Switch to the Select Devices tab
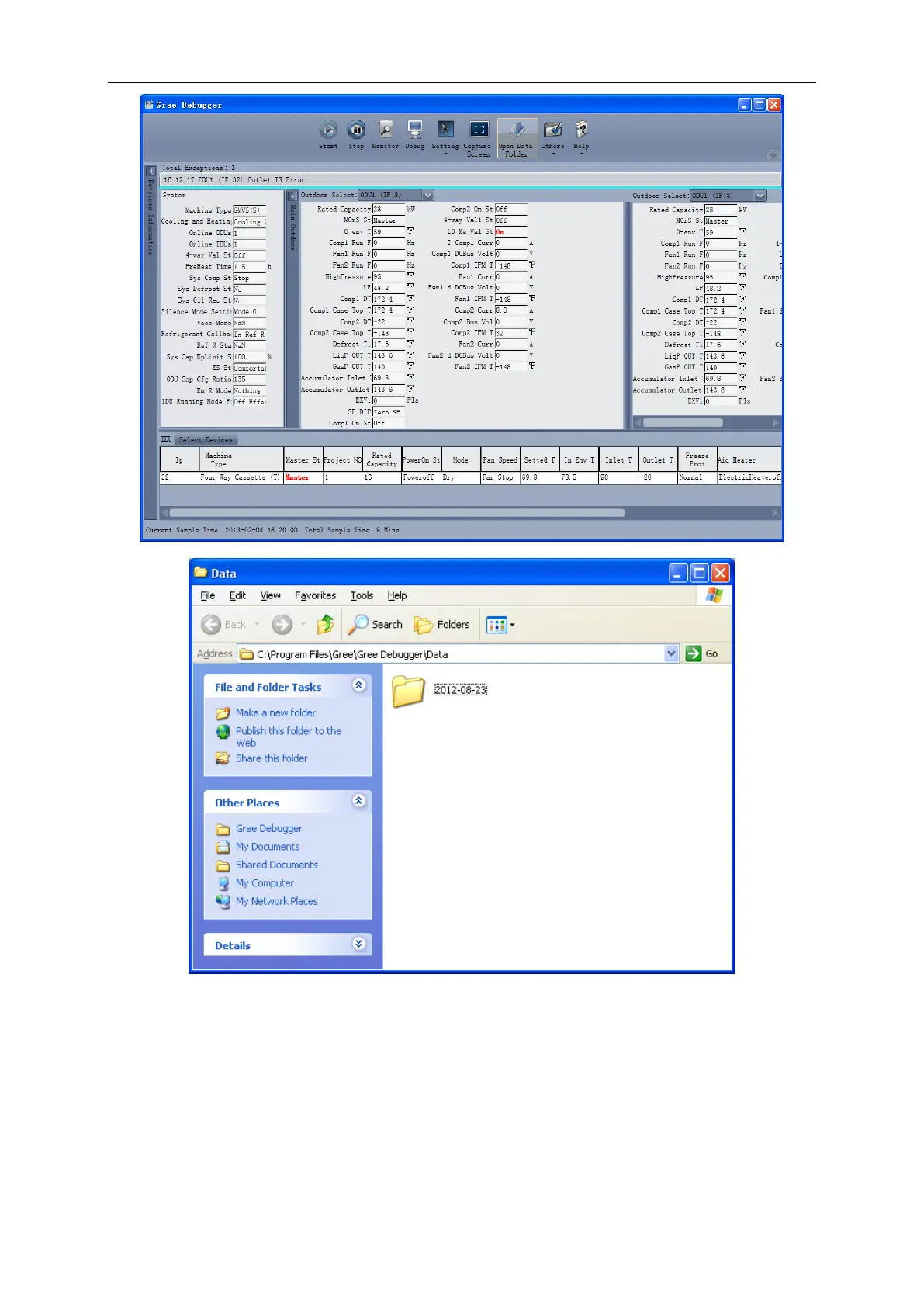Image resolution: width=924 pixels, height=1307 pixels. click(x=205, y=440)
